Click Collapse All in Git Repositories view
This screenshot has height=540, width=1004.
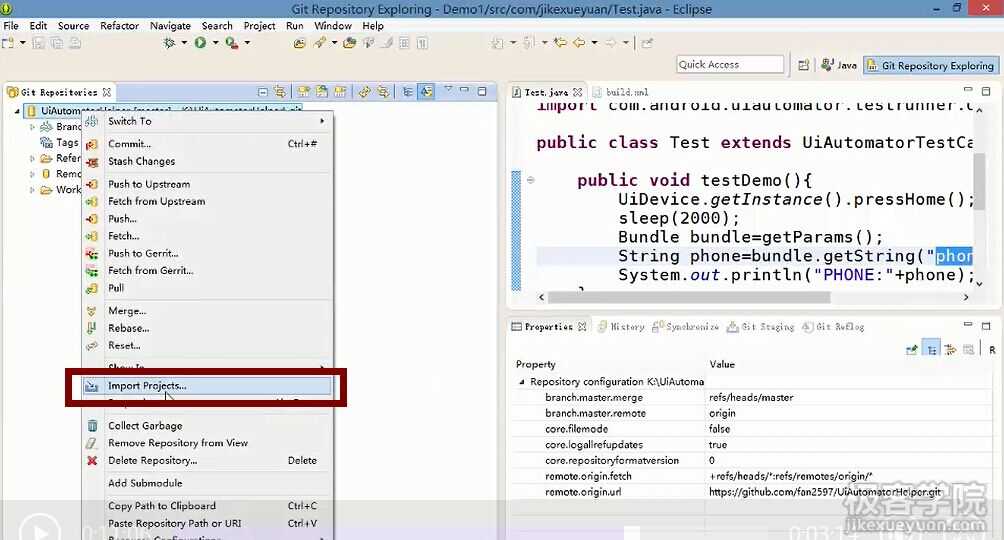click(263, 92)
